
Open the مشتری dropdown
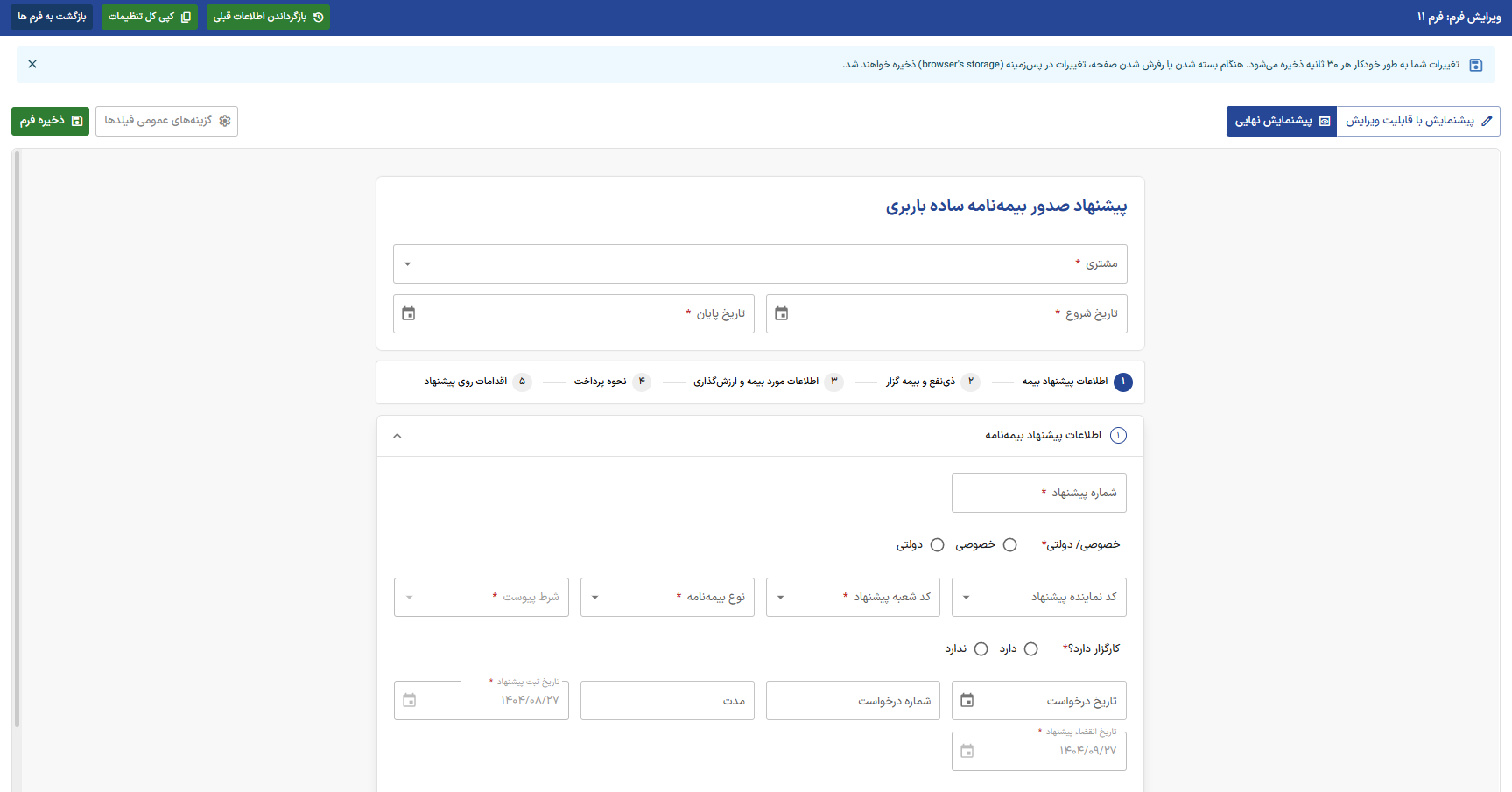point(407,263)
